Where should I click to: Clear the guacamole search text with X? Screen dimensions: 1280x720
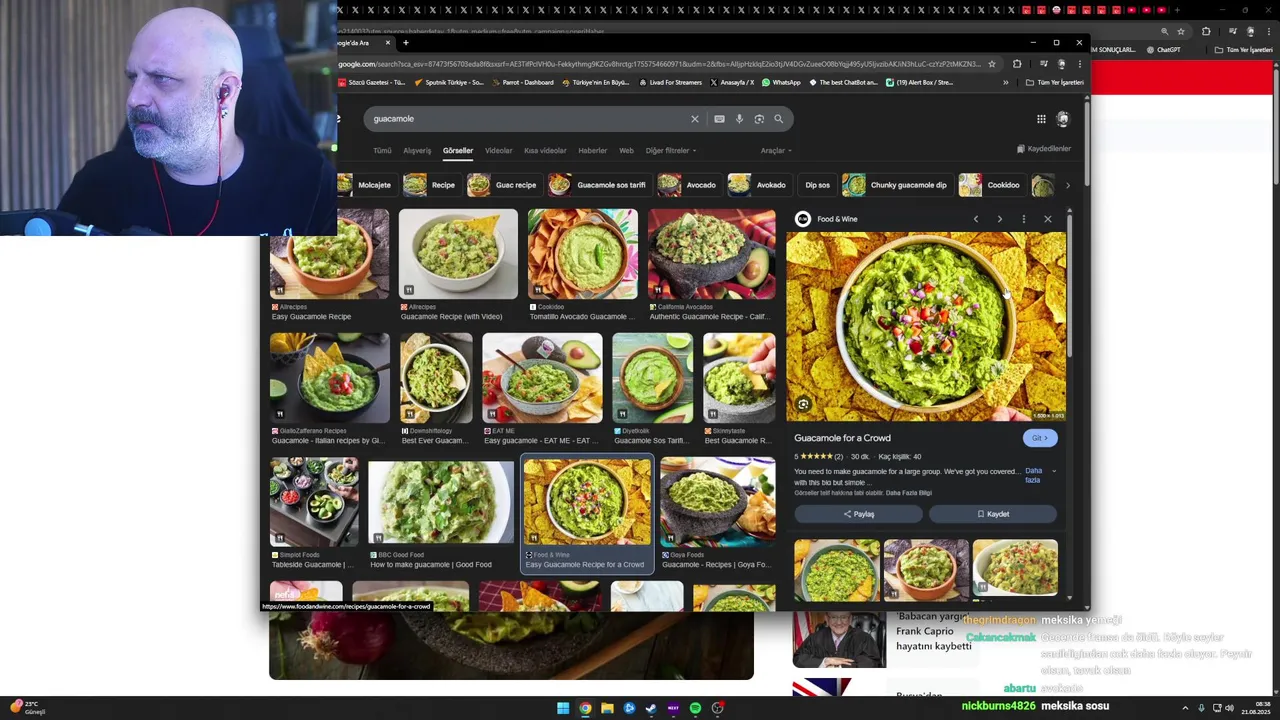click(x=695, y=119)
